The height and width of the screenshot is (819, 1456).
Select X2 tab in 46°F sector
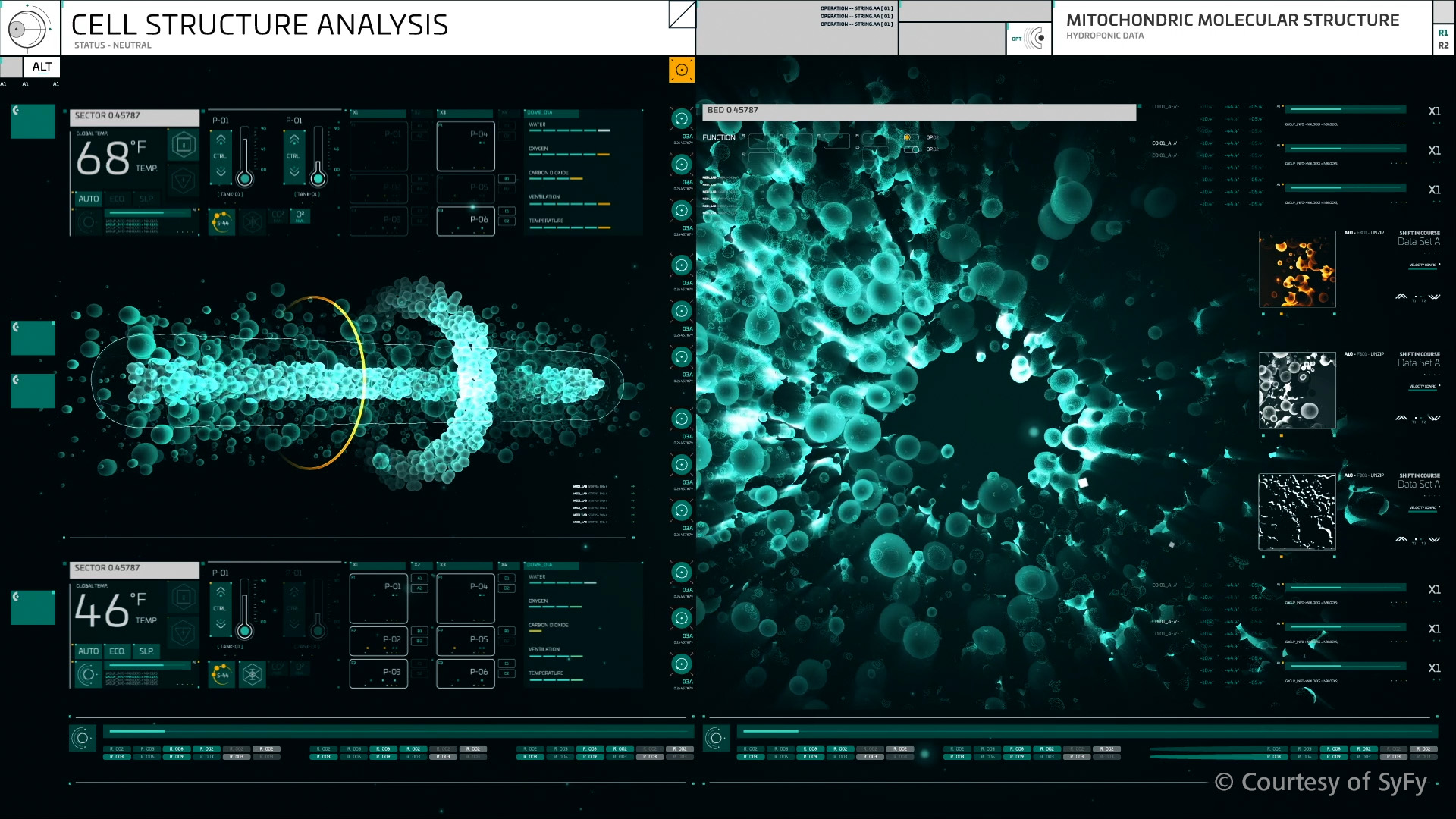tap(422, 565)
